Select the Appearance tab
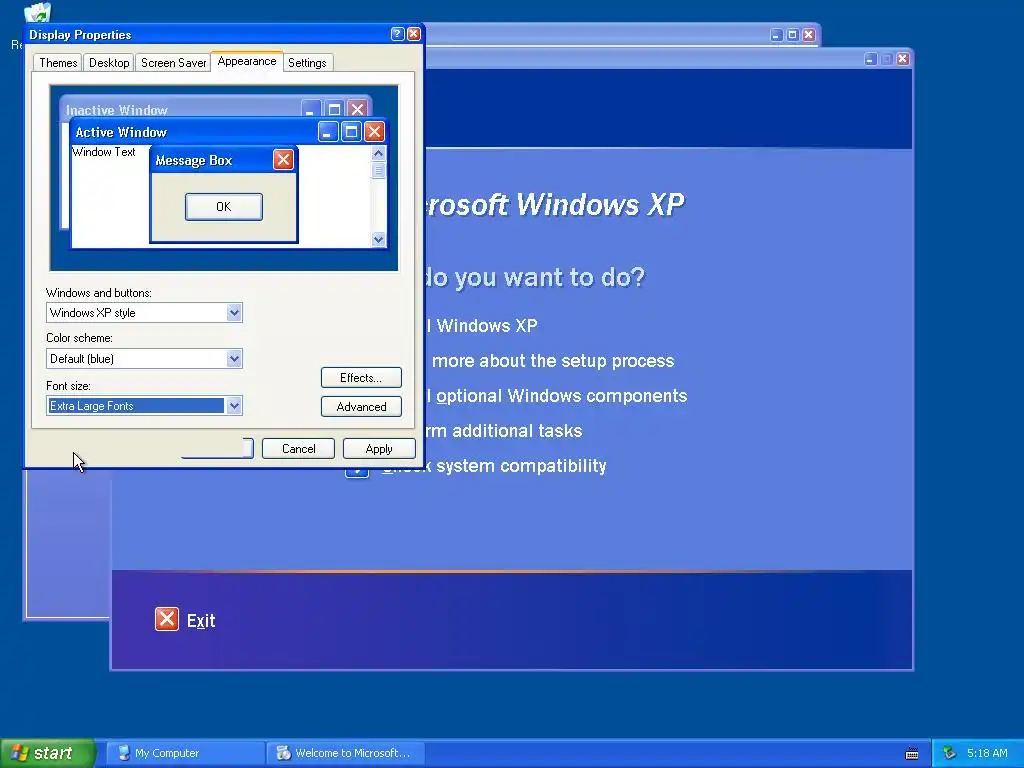 tap(247, 61)
